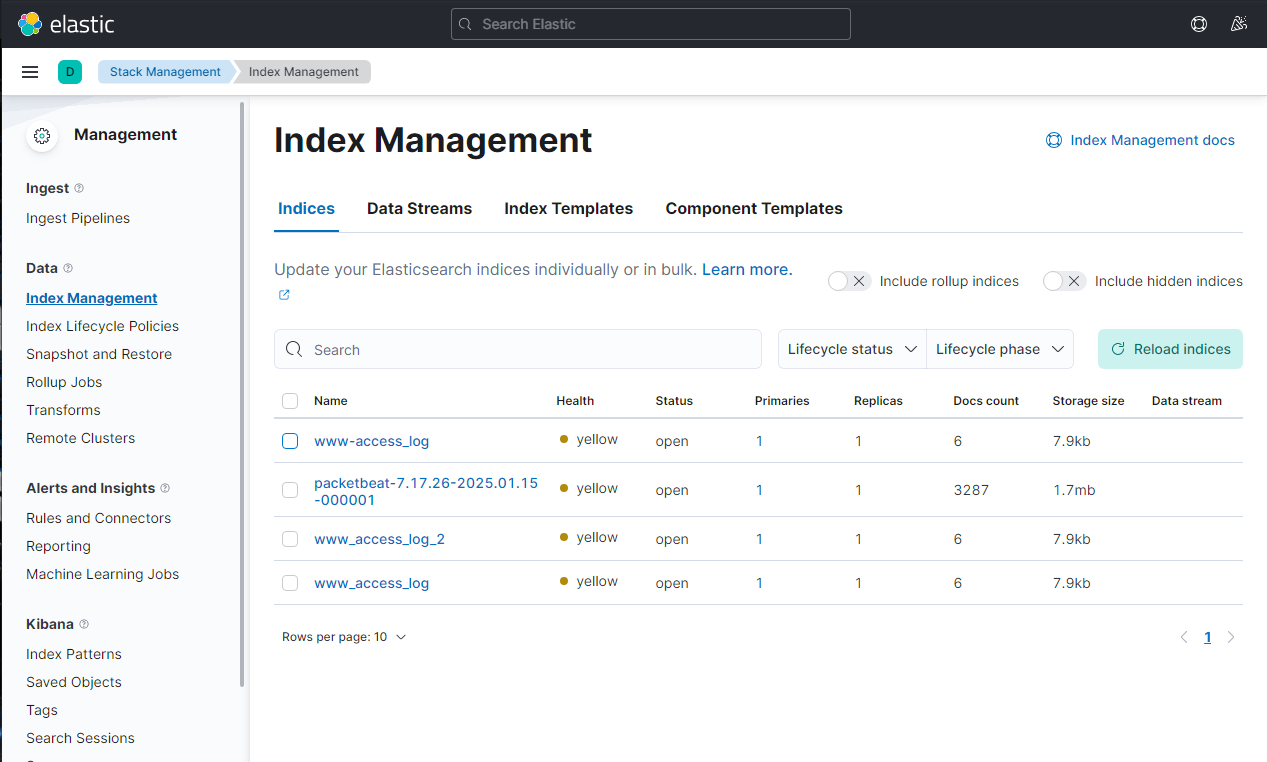1267x762 pixels.
Task: Open Index Management docs link
Action: click(1152, 140)
